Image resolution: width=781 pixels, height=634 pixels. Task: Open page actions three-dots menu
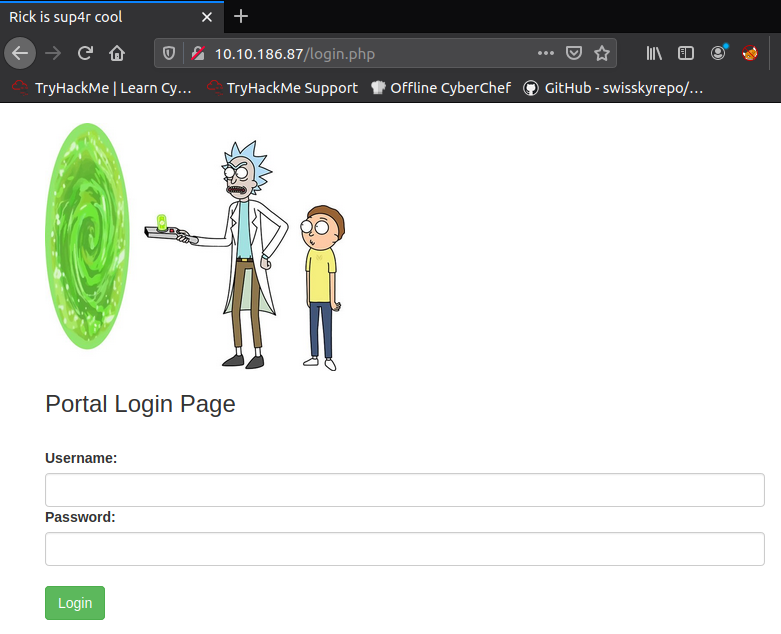point(546,53)
